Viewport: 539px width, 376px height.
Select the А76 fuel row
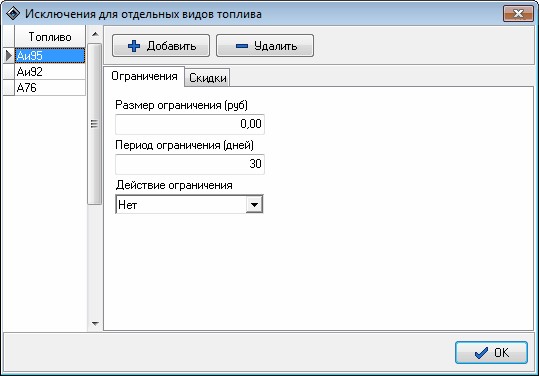(50, 88)
